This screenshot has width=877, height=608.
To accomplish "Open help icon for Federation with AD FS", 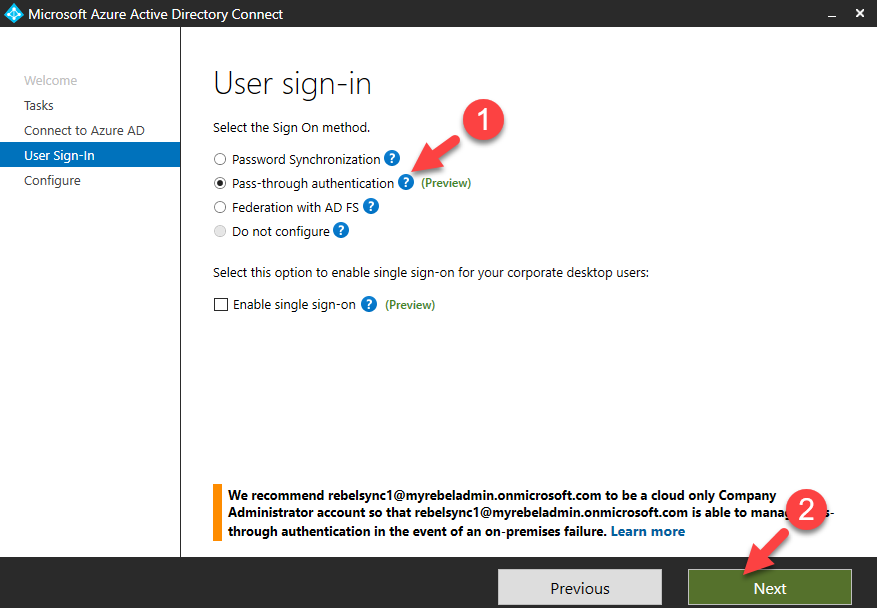I will pos(371,206).
